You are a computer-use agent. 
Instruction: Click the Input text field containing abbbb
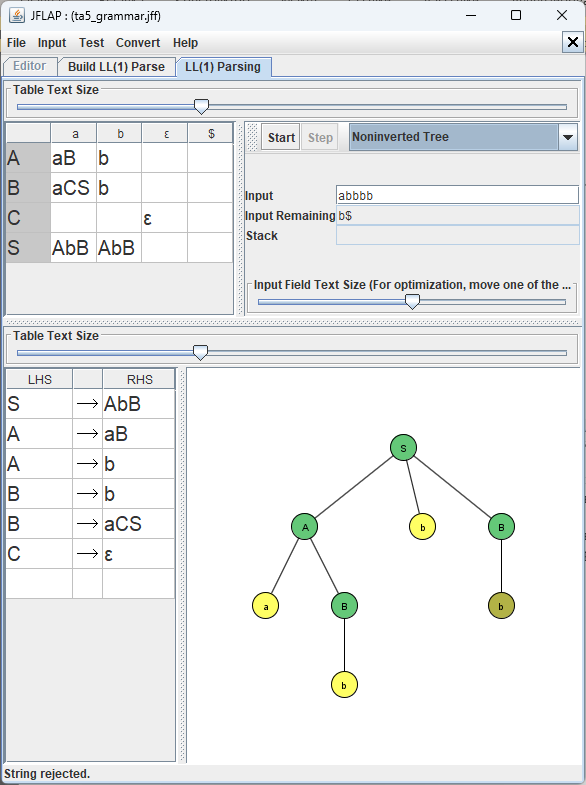point(457,195)
